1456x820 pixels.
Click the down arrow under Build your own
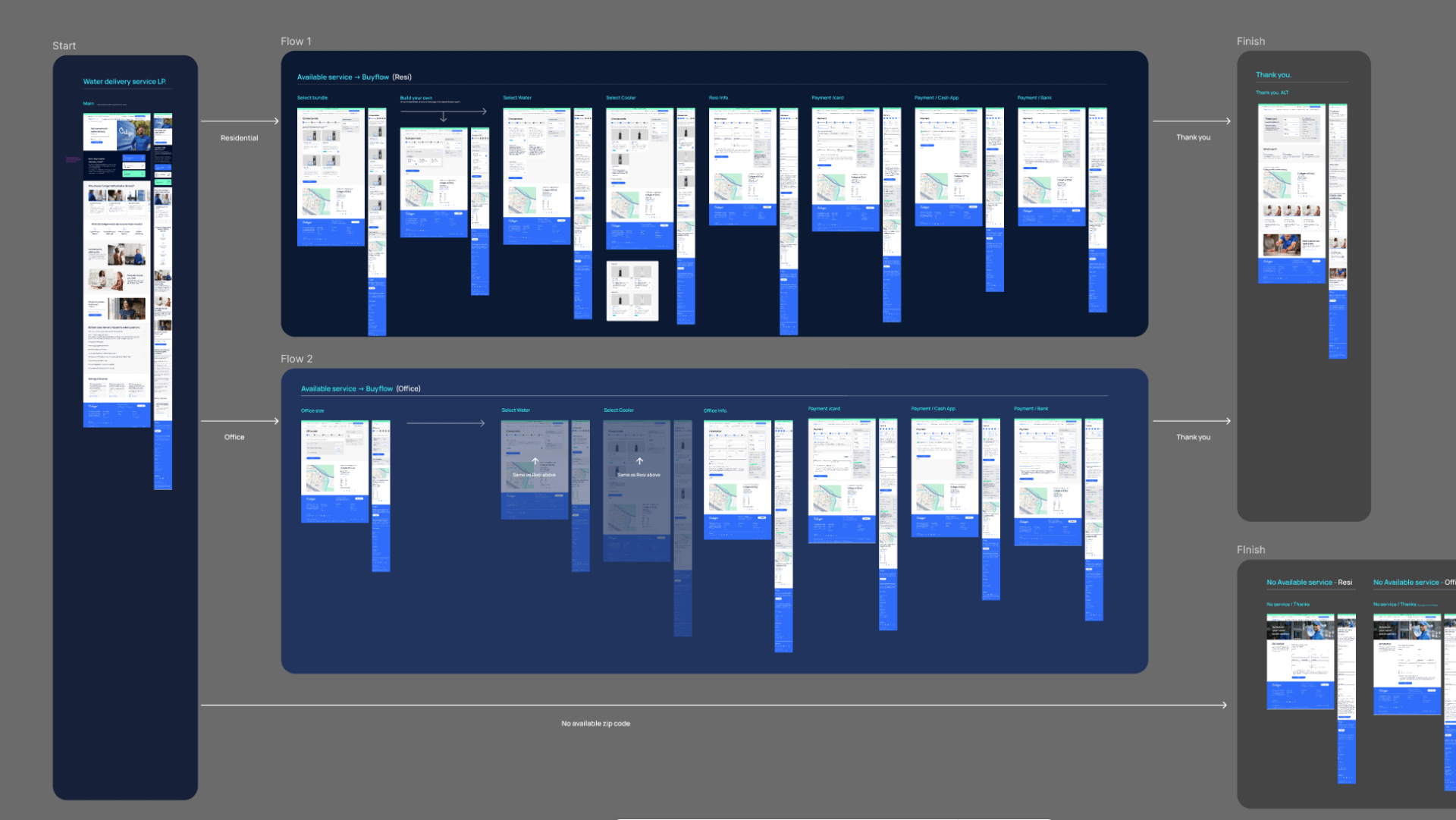point(444,118)
